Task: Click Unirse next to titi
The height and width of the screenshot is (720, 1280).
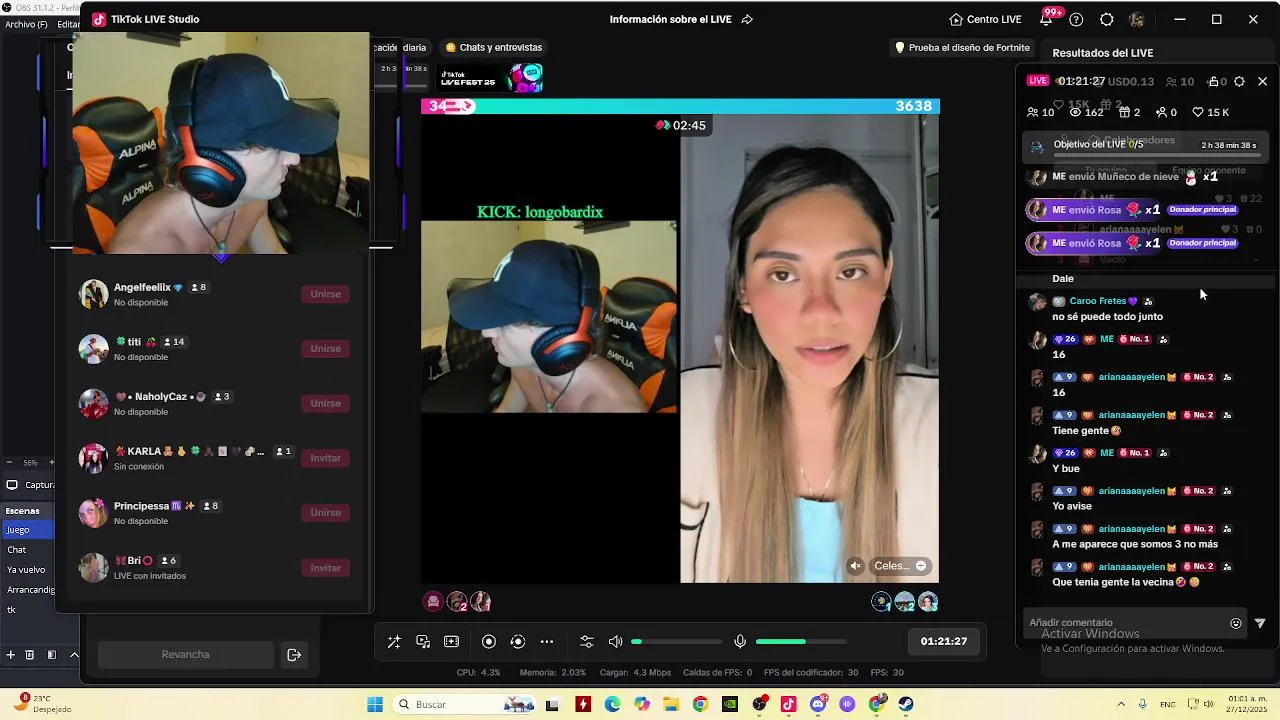Action: tap(325, 349)
